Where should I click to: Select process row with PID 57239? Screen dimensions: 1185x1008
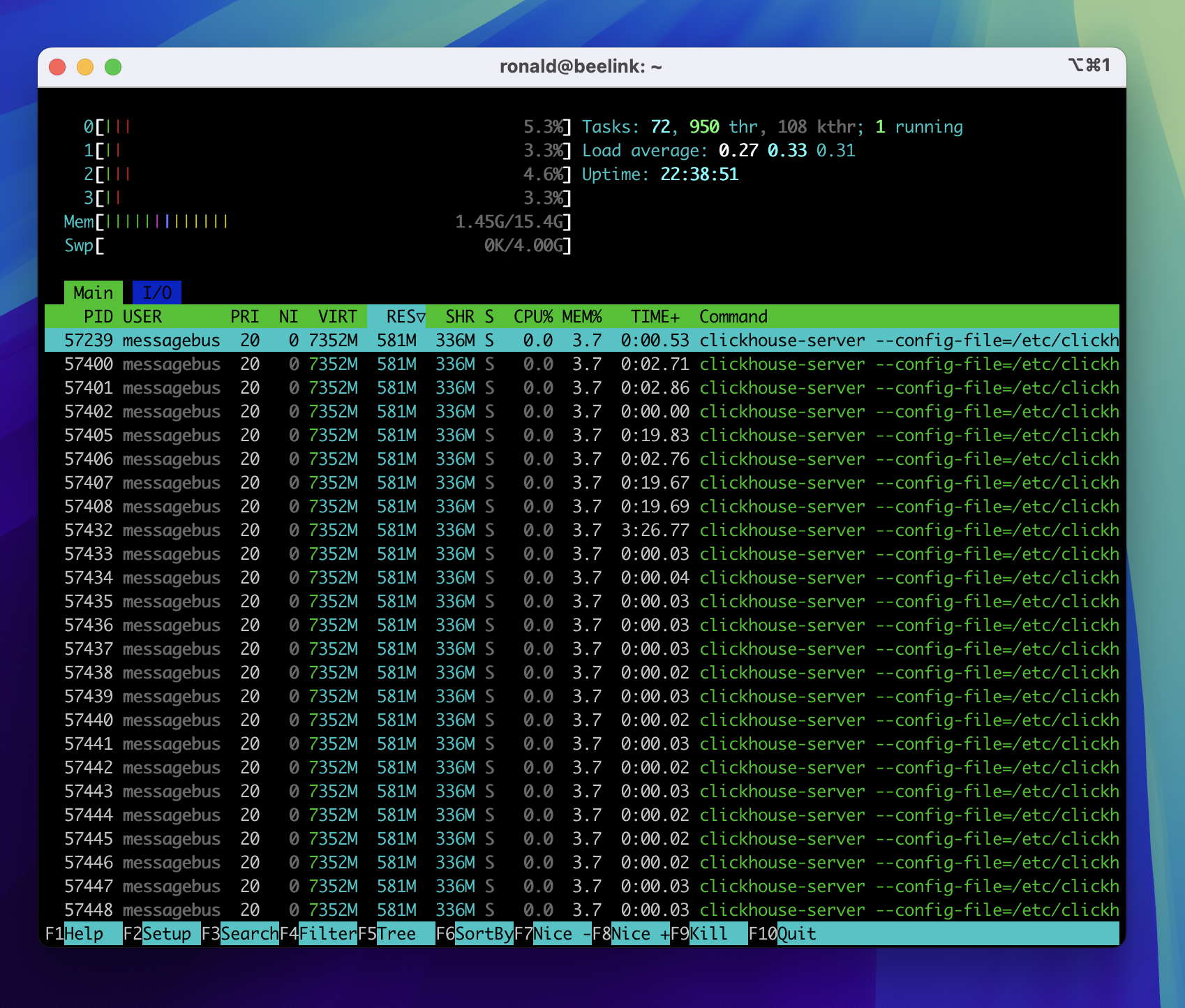coord(582,340)
